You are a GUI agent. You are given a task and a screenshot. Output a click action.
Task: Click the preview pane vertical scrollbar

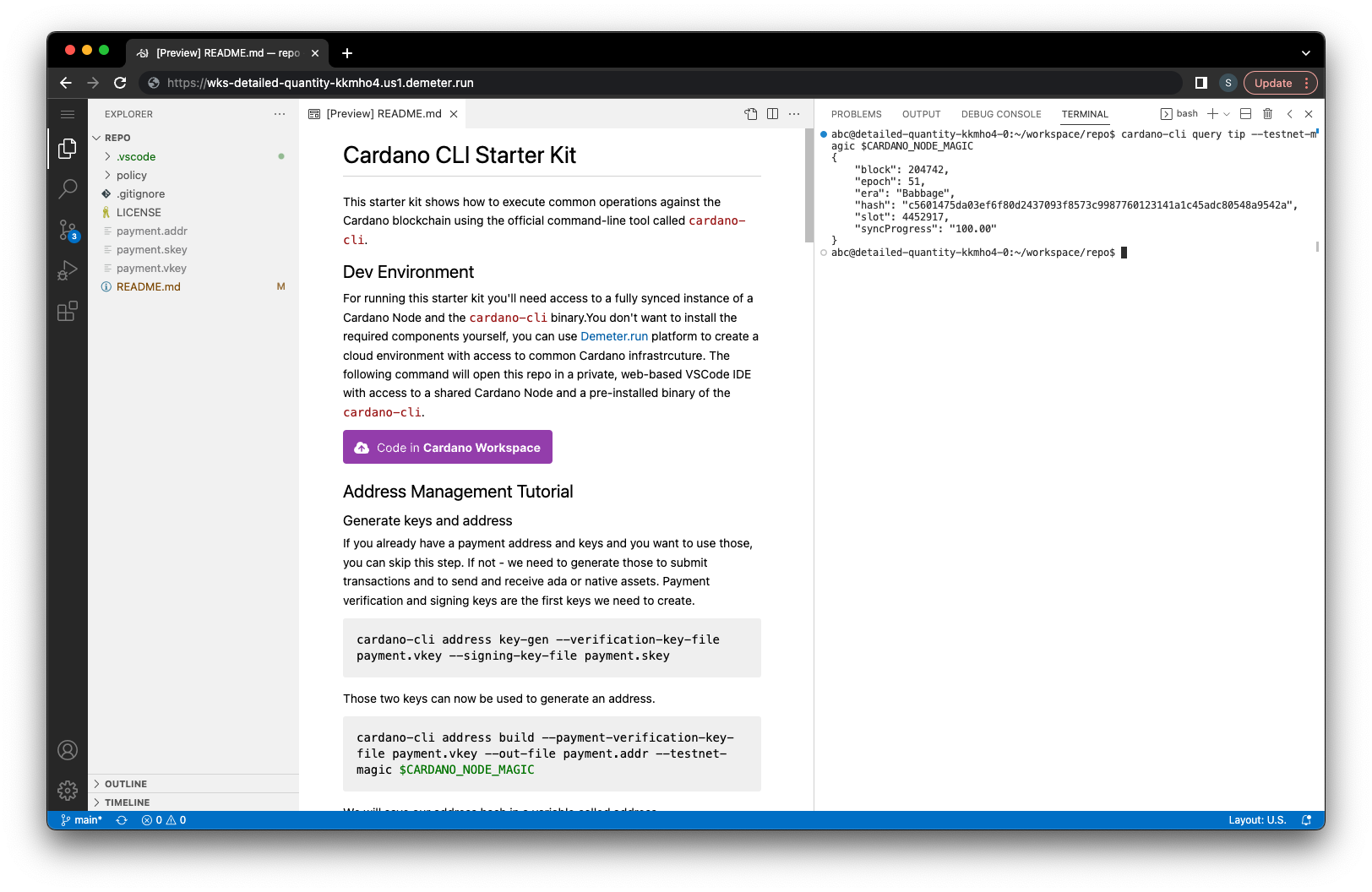(x=808, y=186)
